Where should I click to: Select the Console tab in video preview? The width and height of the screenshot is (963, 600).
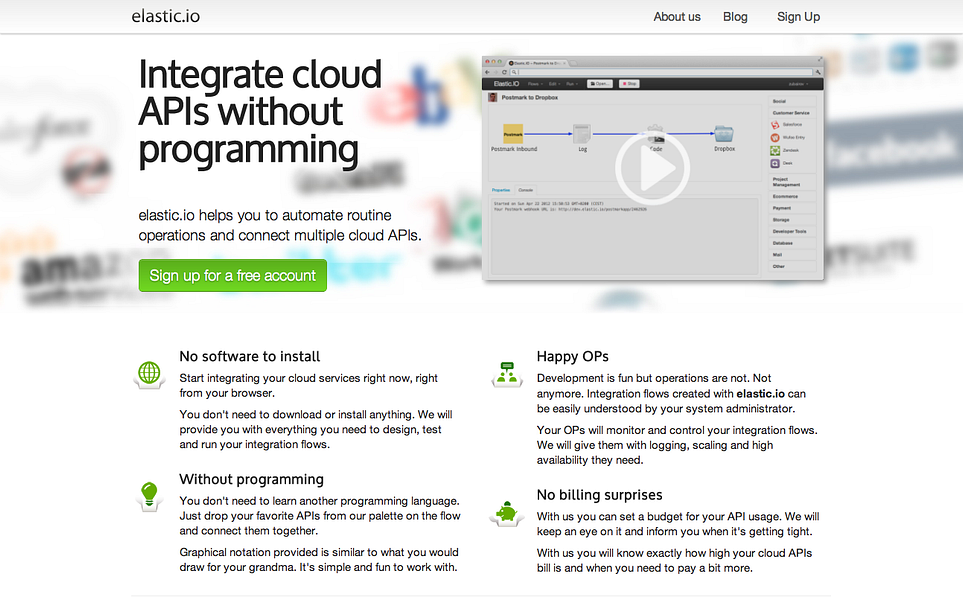click(x=526, y=190)
